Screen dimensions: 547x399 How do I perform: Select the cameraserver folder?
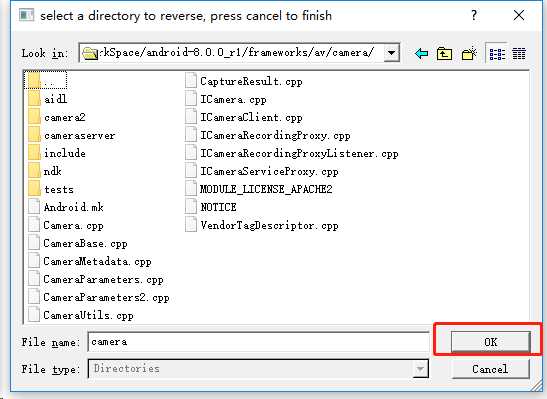pyautogui.click(x=72, y=135)
